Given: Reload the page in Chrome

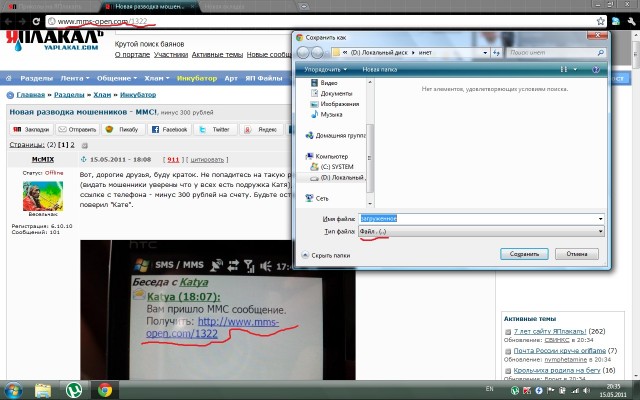Looking at the screenshot, I should click(36, 21).
